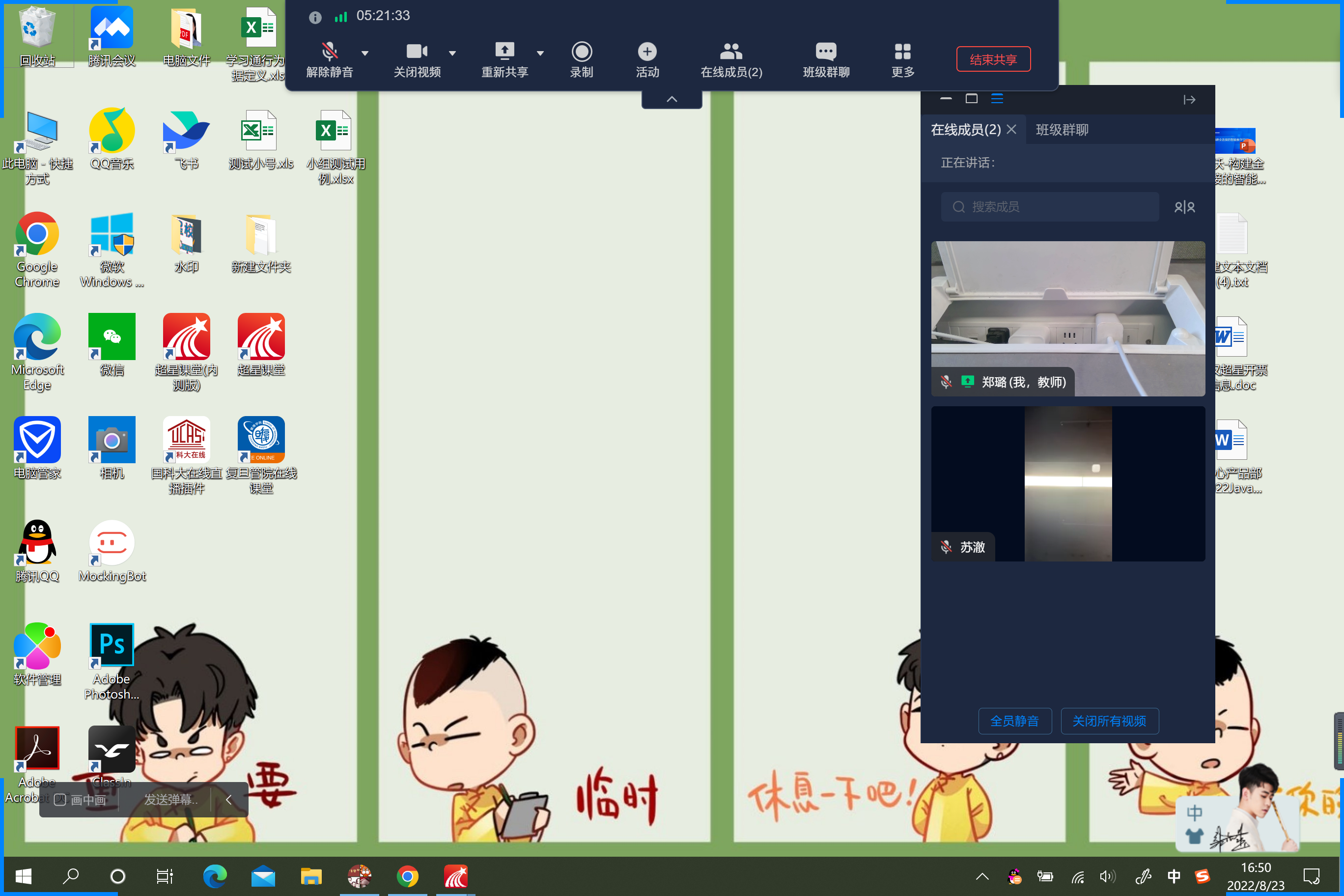Viewport: 1344px width, 896px height.
Task: Select the 在线成员(2) tab
Action: (965, 130)
